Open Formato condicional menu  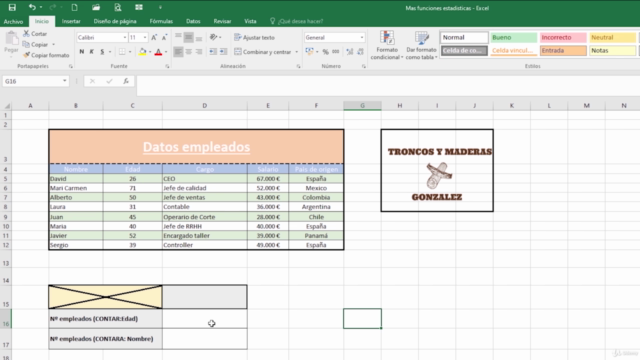click(x=387, y=45)
